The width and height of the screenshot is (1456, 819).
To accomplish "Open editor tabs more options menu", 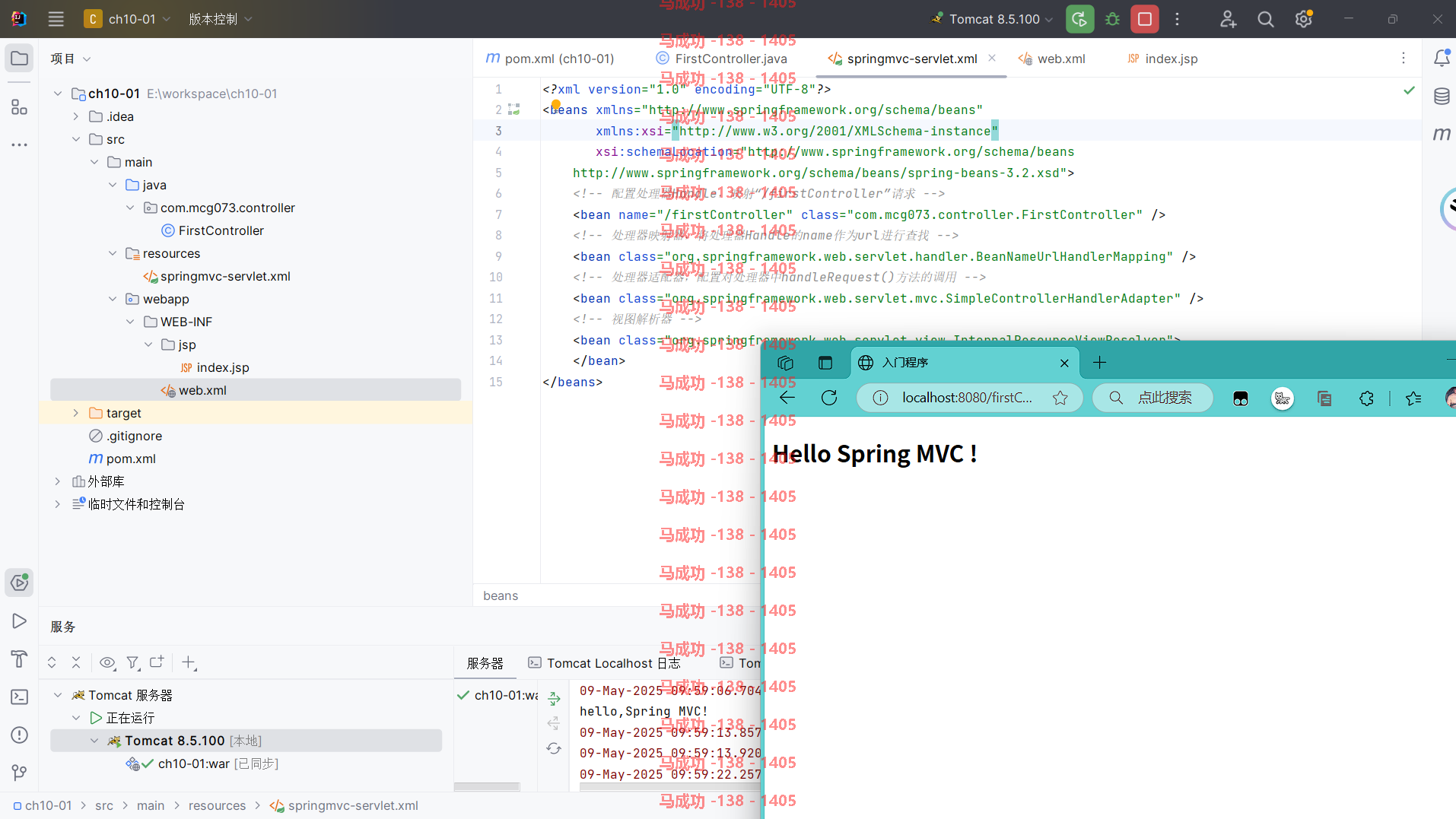I will (1404, 59).
